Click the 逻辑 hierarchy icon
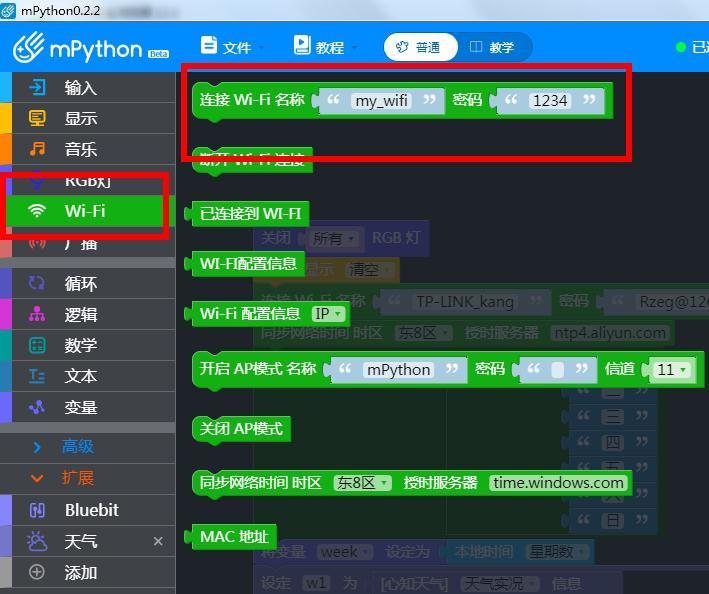 (x=37, y=314)
